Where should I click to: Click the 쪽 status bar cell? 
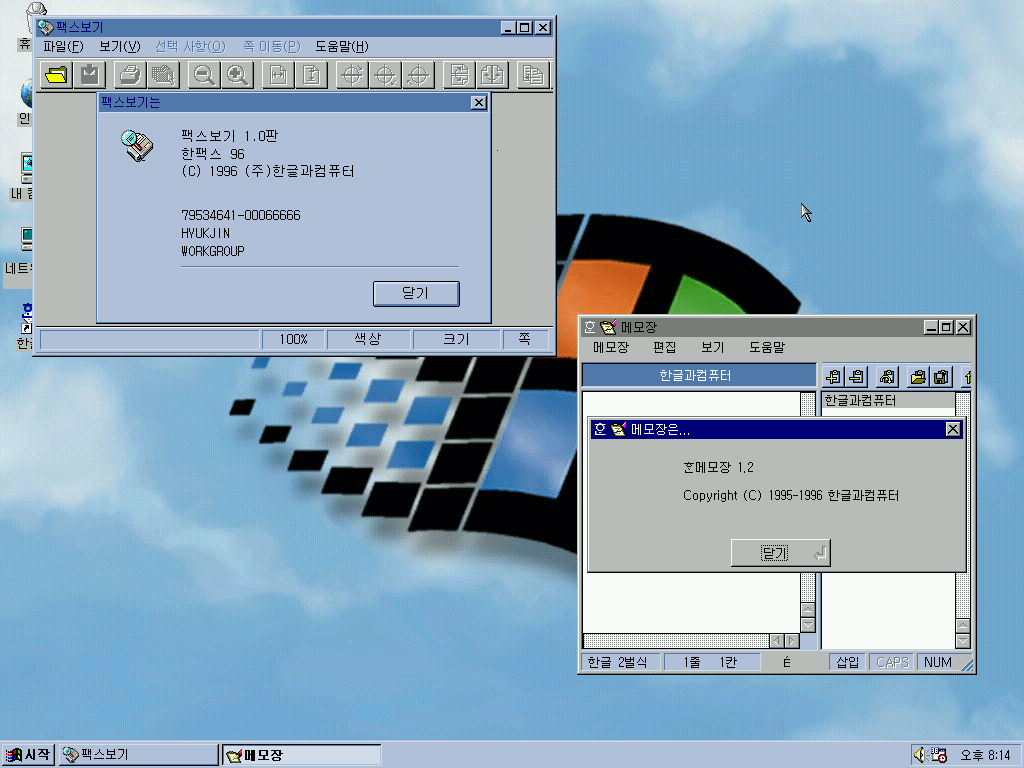[525, 340]
